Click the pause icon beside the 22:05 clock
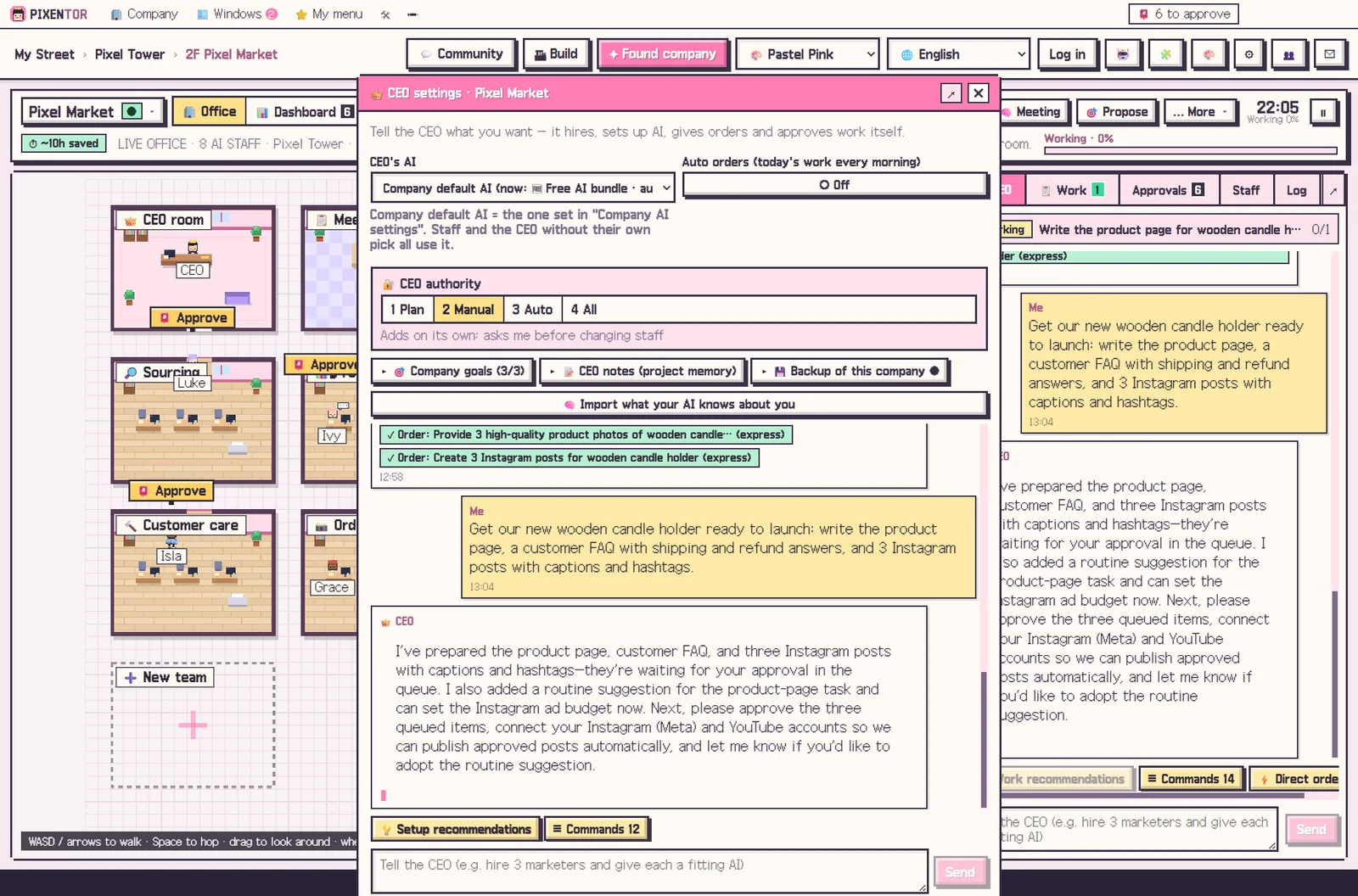This screenshot has width=1358, height=896. [1322, 112]
